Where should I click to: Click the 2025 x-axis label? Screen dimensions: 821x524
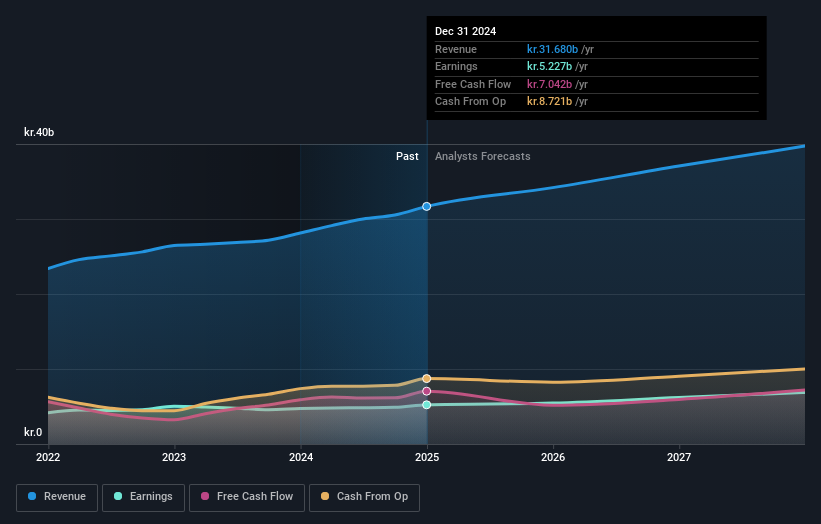[x=427, y=457]
